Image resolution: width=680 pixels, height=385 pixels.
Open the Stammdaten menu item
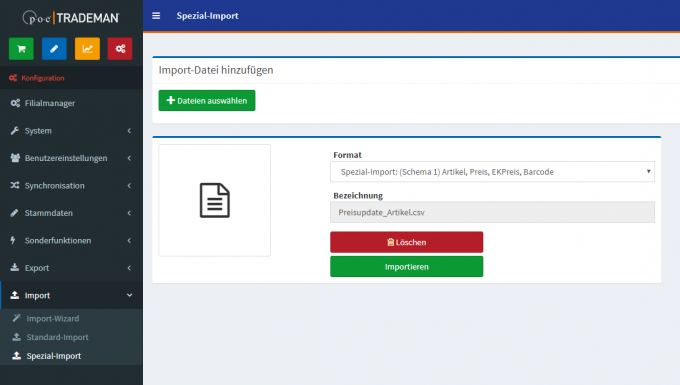71,213
